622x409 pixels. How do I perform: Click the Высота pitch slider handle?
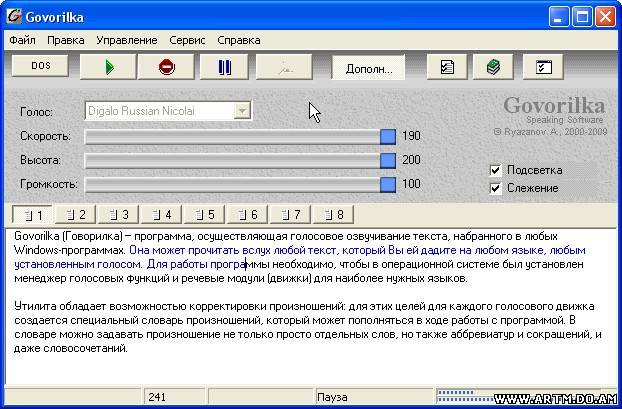[388, 161]
